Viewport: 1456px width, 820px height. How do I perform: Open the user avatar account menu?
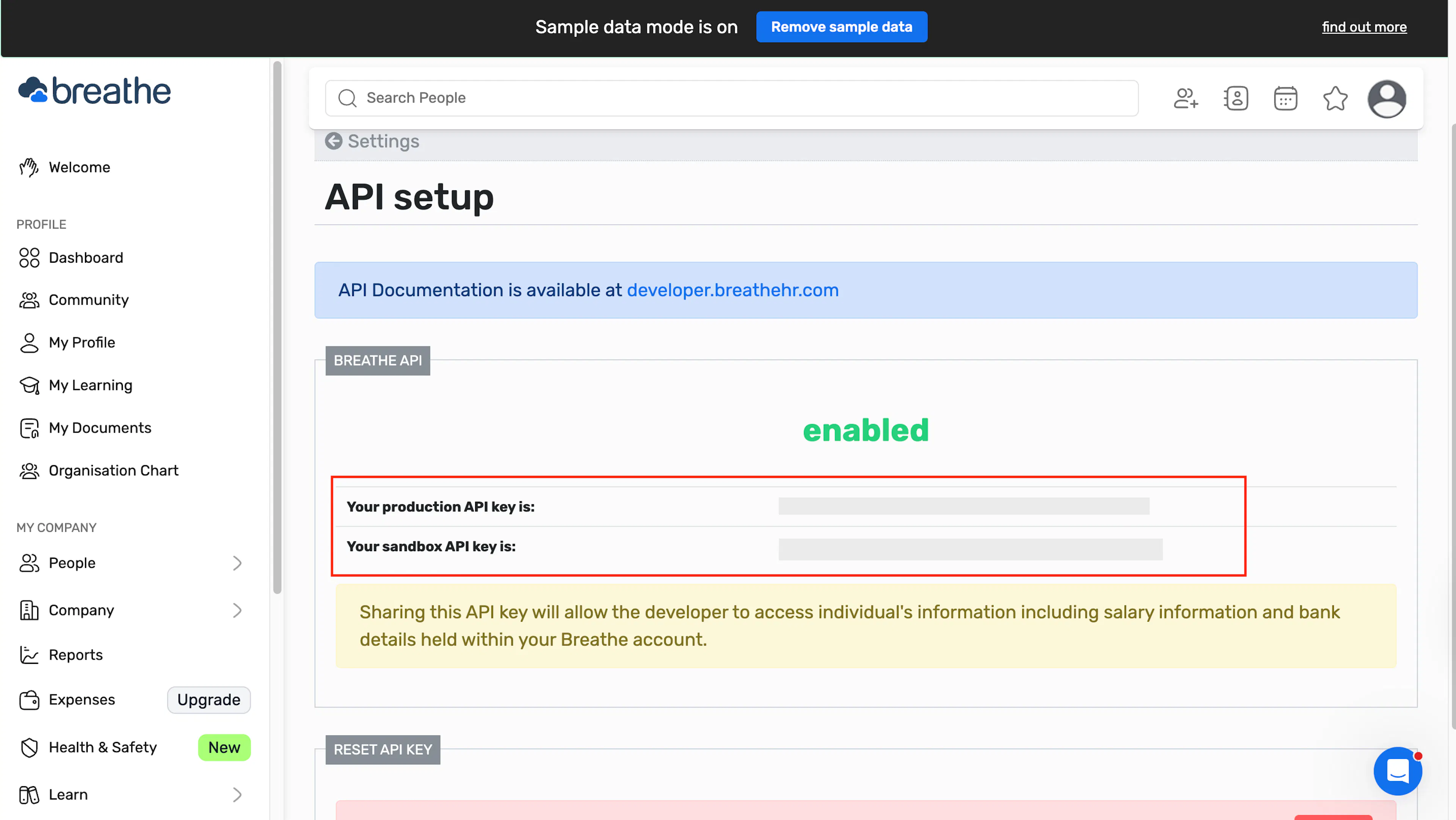(x=1387, y=99)
